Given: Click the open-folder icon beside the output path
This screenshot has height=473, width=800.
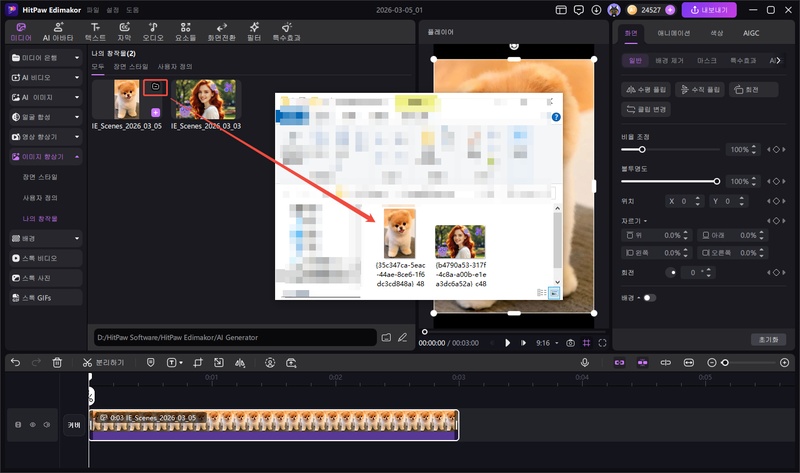Looking at the screenshot, I should pos(385,337).
